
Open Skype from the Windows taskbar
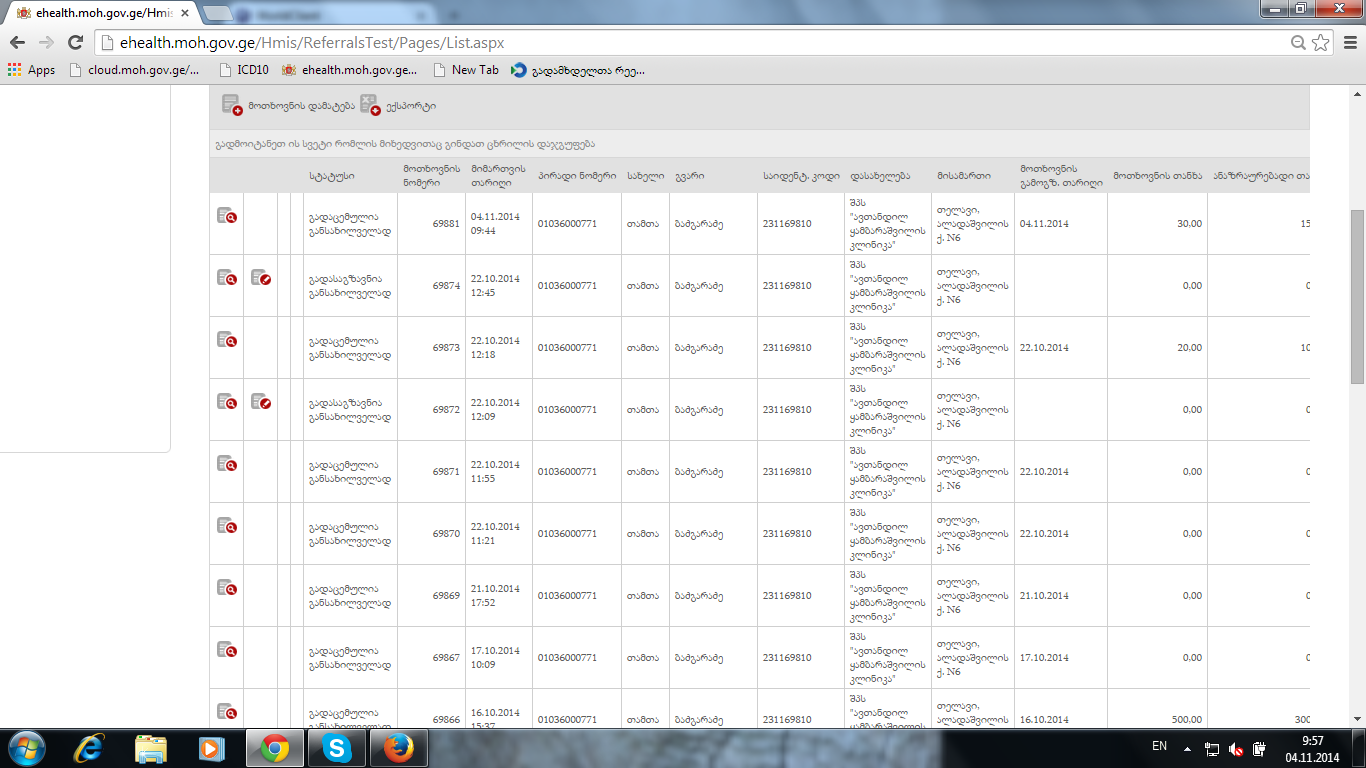click(x=337, y=748)
